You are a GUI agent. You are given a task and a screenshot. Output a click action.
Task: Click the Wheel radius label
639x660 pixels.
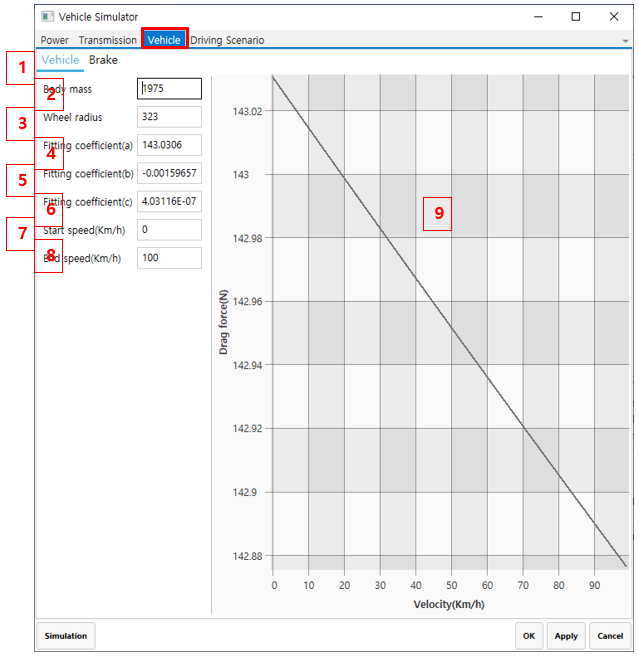(72, 117)
